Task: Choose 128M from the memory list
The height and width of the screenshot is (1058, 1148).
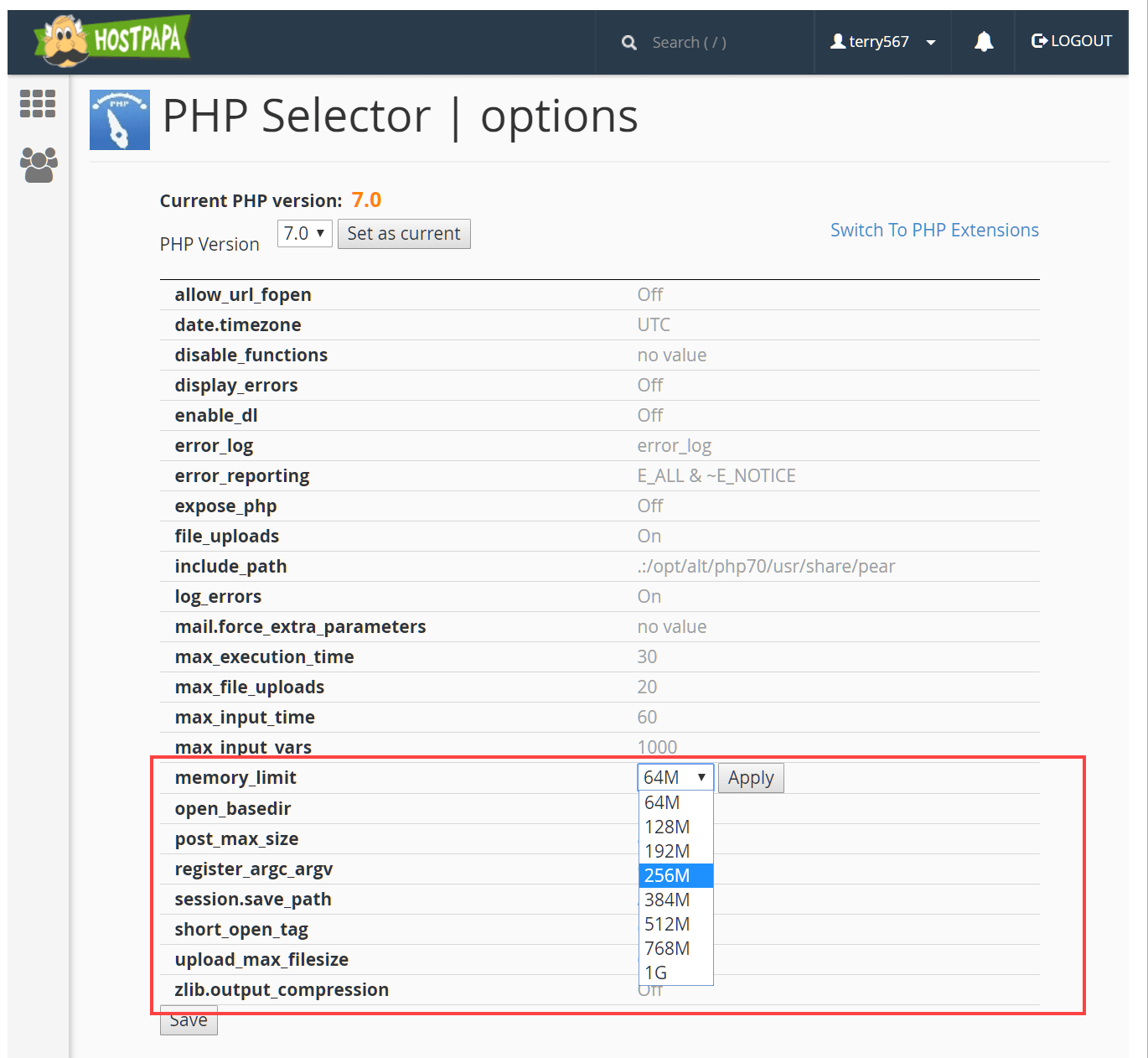Action: (675, 827)
